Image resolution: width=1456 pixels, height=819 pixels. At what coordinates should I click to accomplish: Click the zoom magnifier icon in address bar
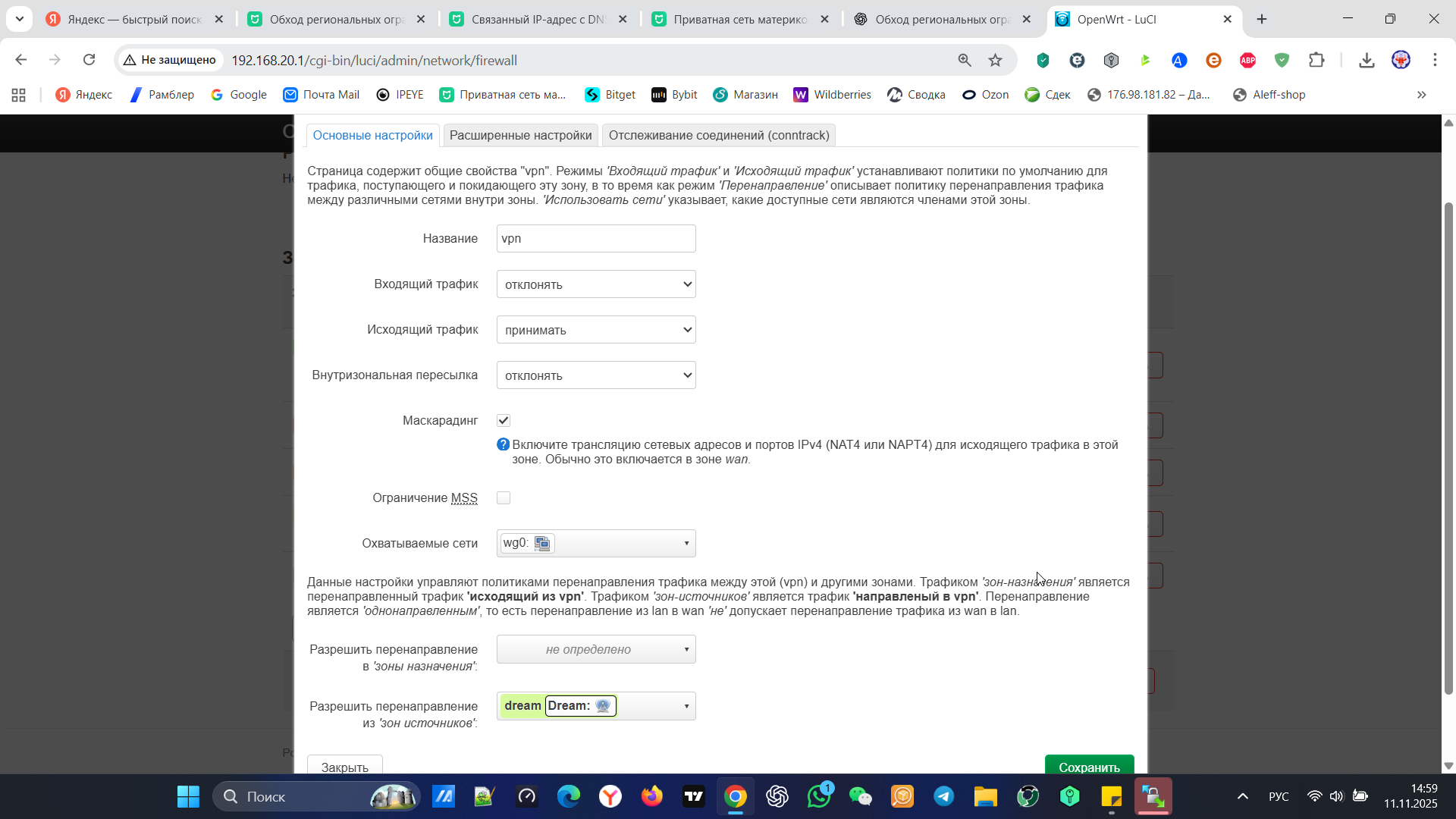tap(964, 60)
